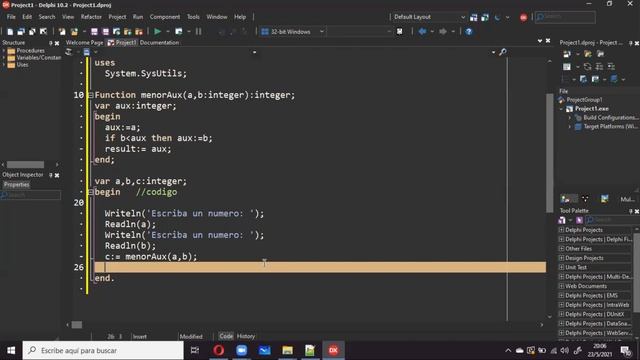Open the Tools menu

click(x=193, y=17)
